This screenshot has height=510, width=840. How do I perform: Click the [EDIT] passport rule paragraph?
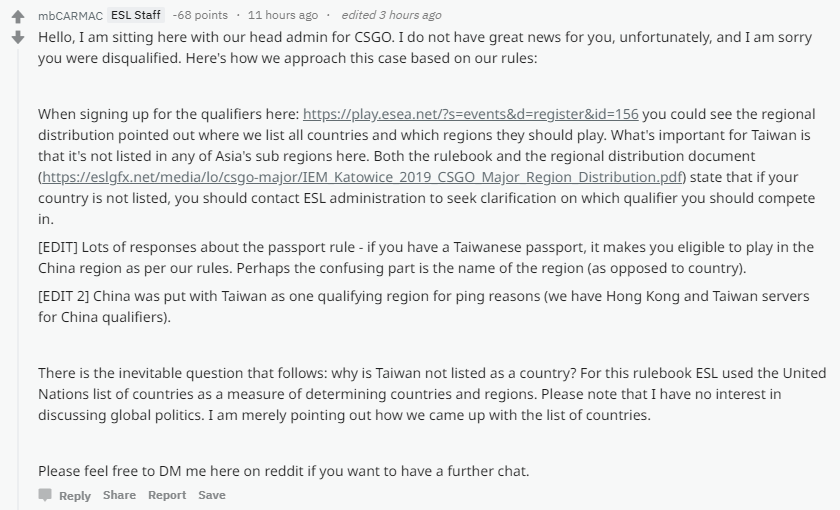coord(426,257)
